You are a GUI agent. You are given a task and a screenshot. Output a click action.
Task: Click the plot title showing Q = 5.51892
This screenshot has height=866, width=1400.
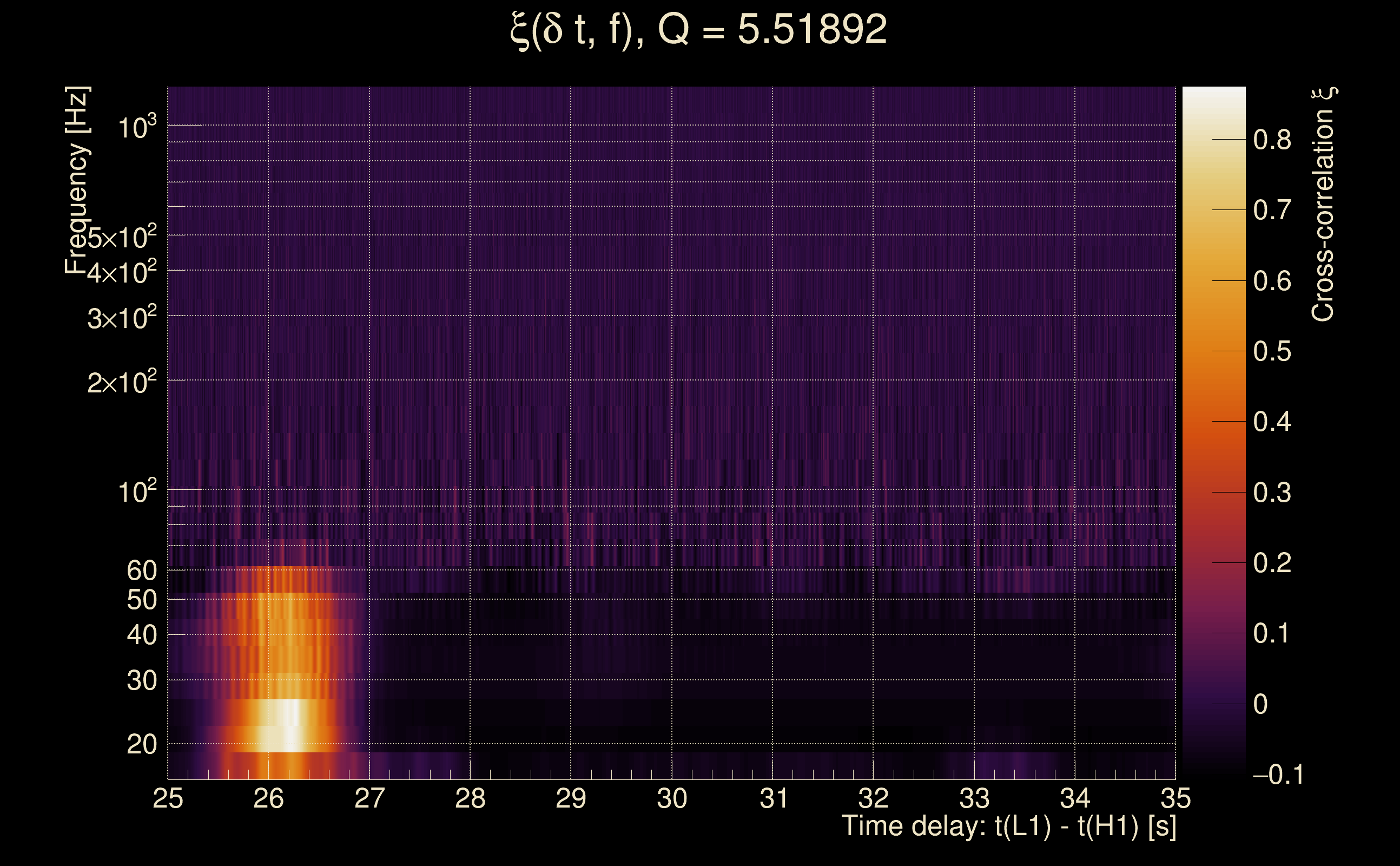[x=698, y=30]
